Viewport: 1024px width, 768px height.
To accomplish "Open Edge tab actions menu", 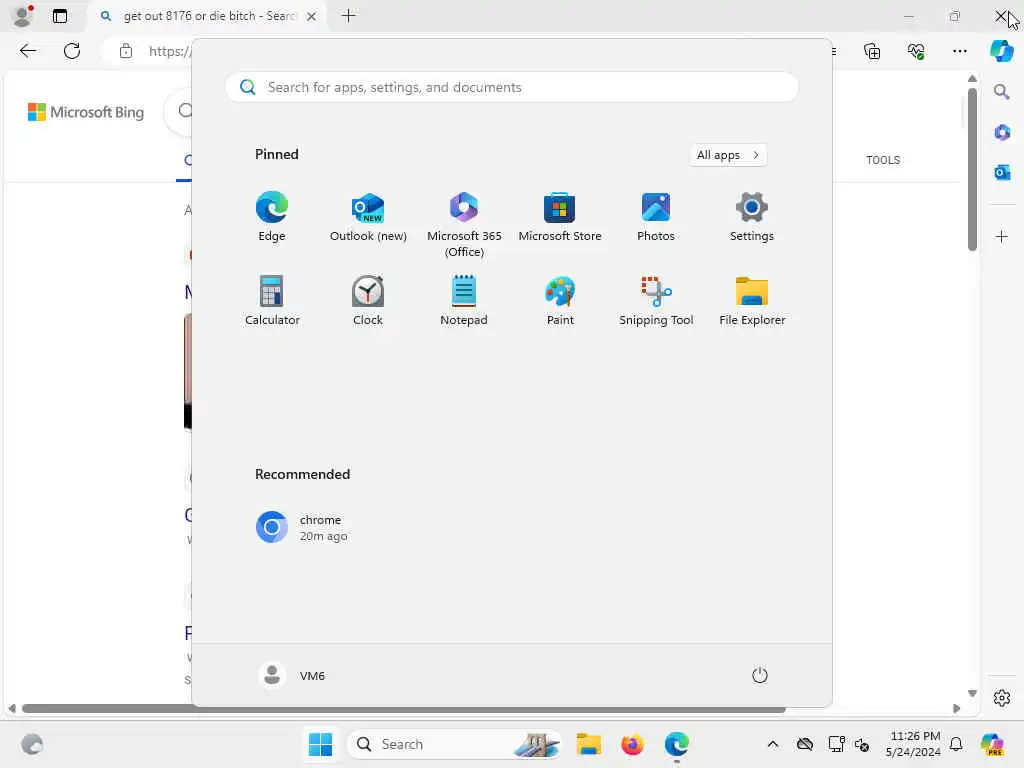I will pyautogui.click(x=59, y=16).
